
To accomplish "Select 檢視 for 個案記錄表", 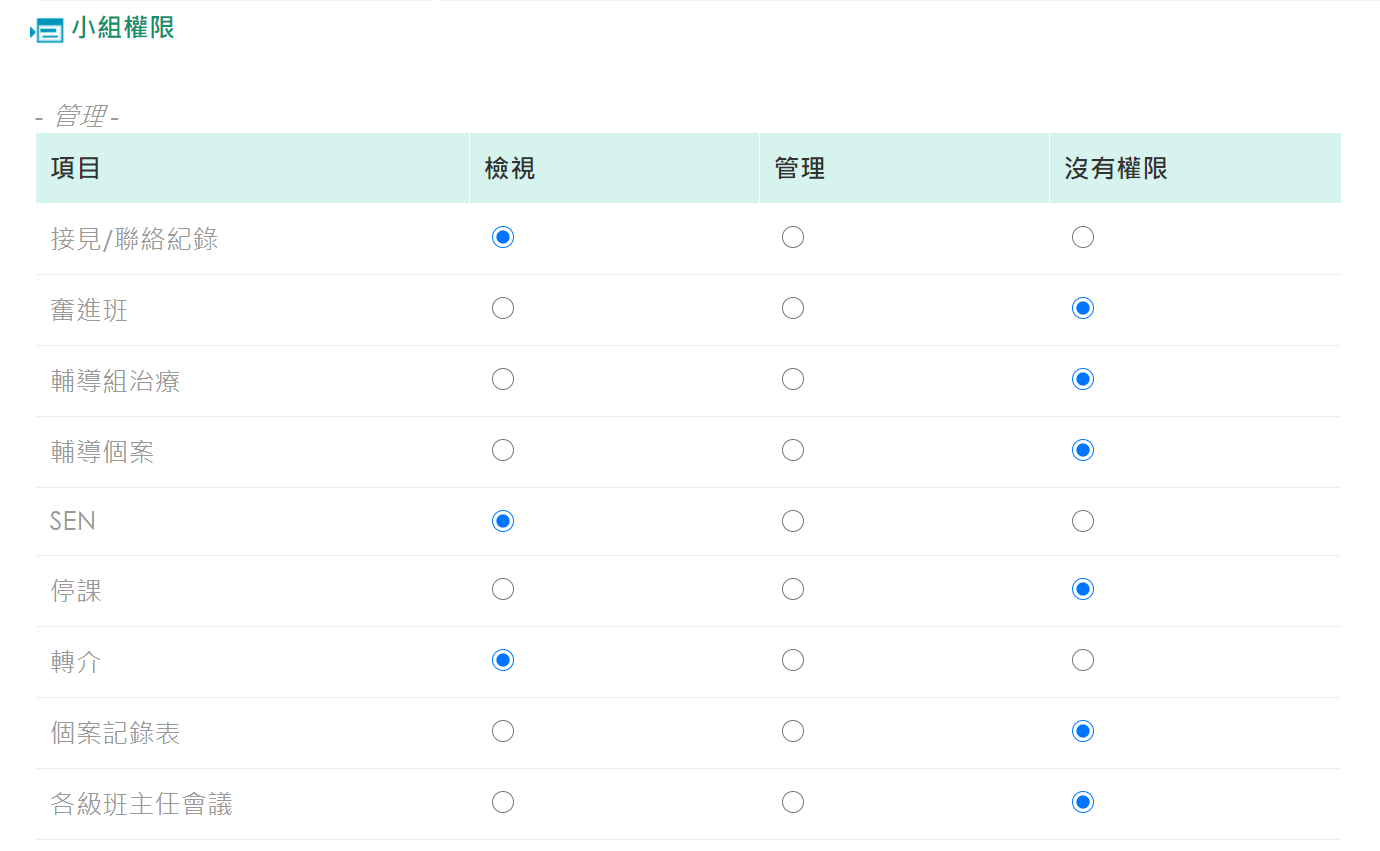I will pyautogui.click(x=503, y=731).
